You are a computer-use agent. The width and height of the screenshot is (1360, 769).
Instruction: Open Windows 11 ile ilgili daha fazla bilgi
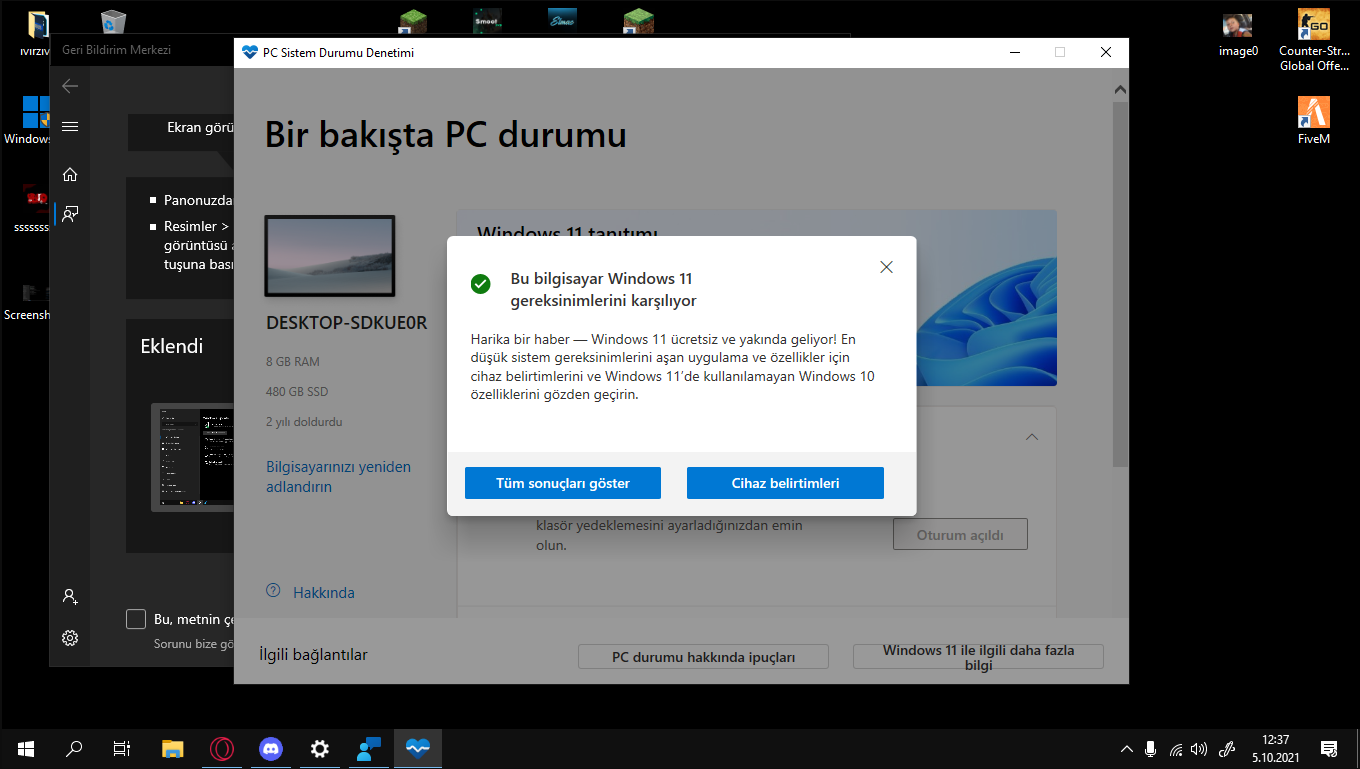[x=978, y=657]
